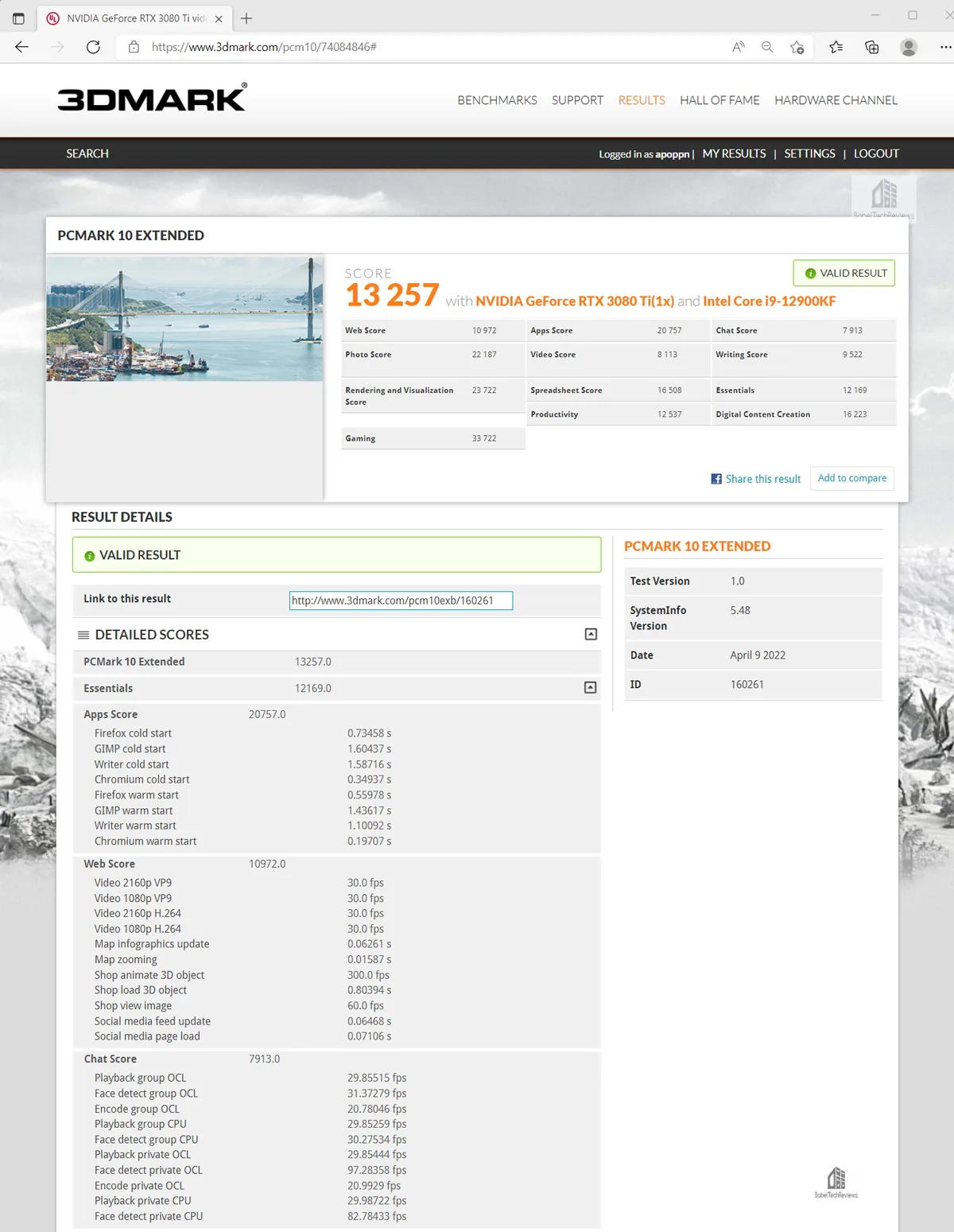Click the Digital Content Creation row
Image resolution: width=954 pixels, height=1232 pixels.
click(x=804, y=414)
